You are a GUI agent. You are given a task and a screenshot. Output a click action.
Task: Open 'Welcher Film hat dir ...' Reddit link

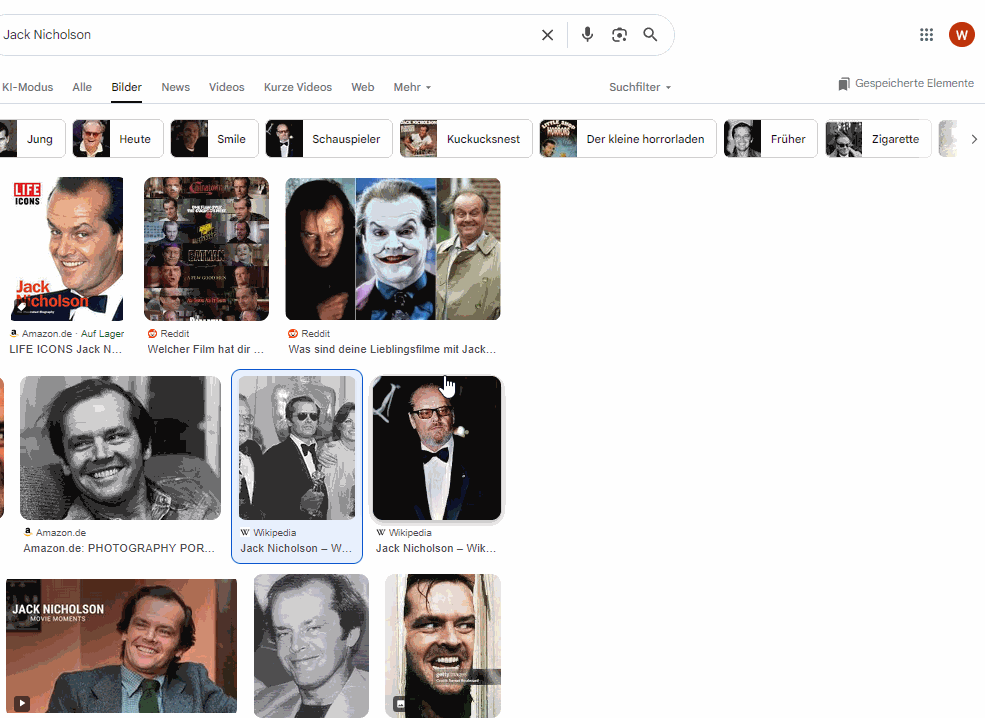(x=205, y=349)
